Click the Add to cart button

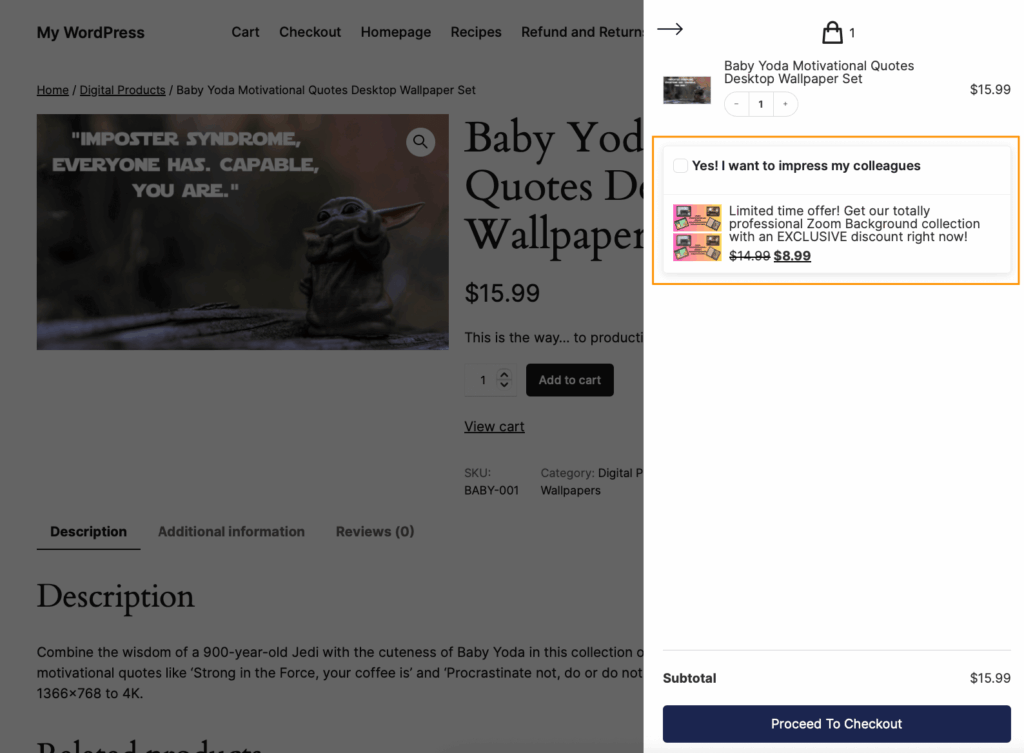tap(569, 380)
